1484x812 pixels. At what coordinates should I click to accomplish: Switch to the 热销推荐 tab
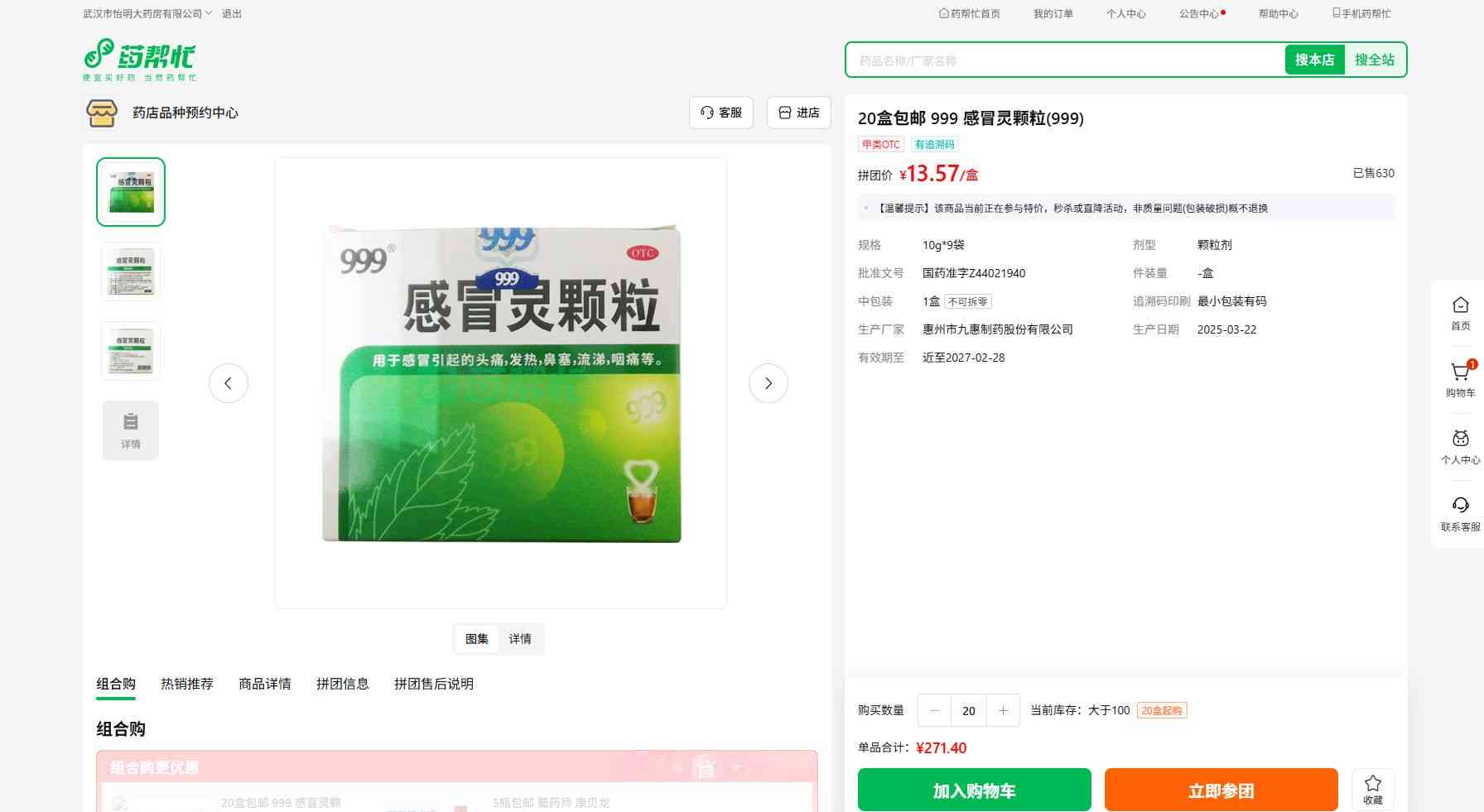(187, 684)
